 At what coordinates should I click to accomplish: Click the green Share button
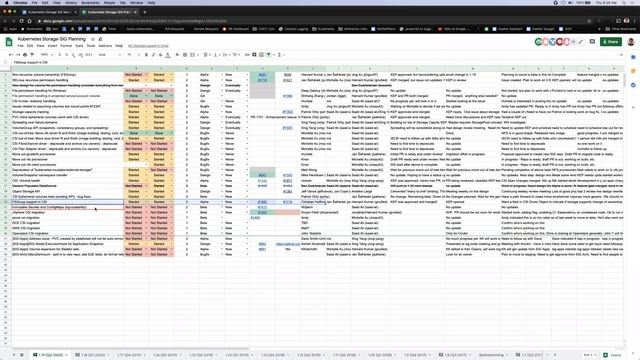611,42
